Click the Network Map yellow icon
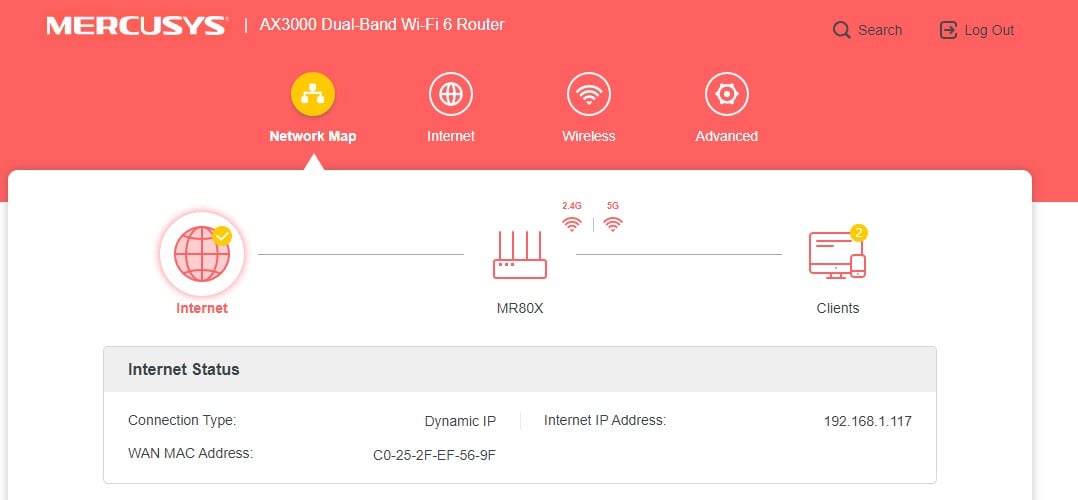 click(x=313, y=94)
